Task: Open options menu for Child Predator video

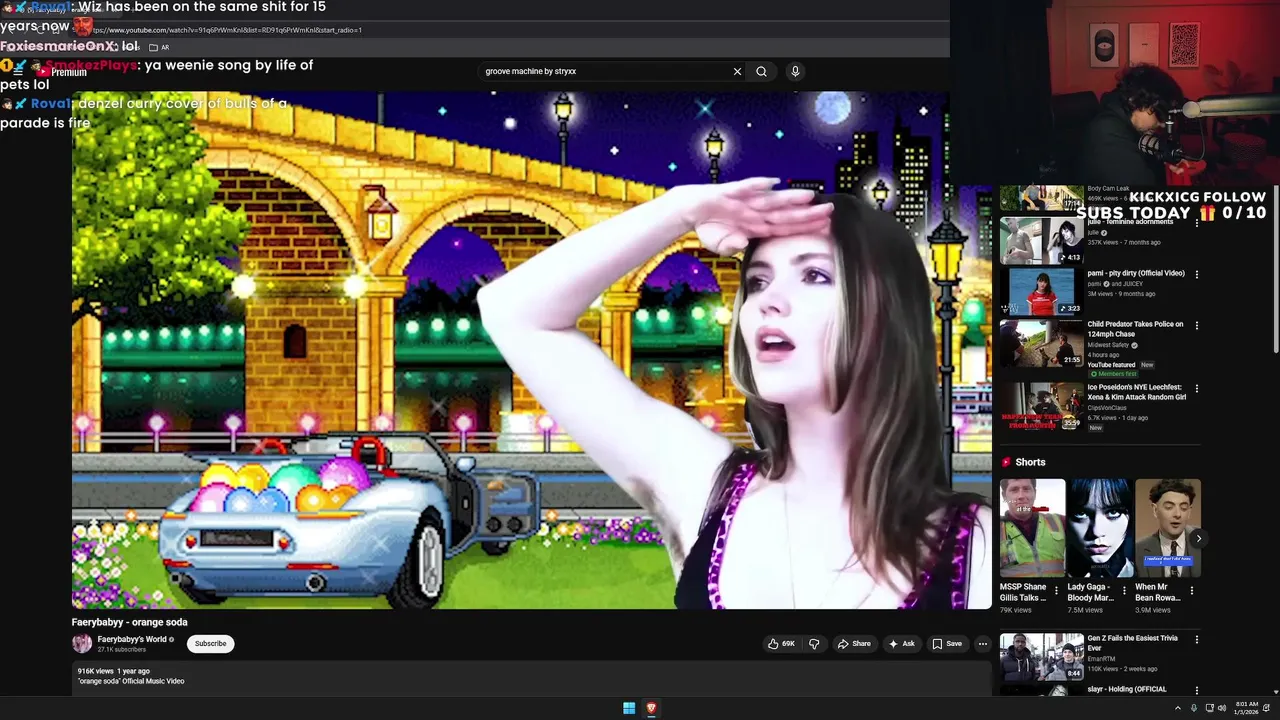Action: (x=1196, y=326)
